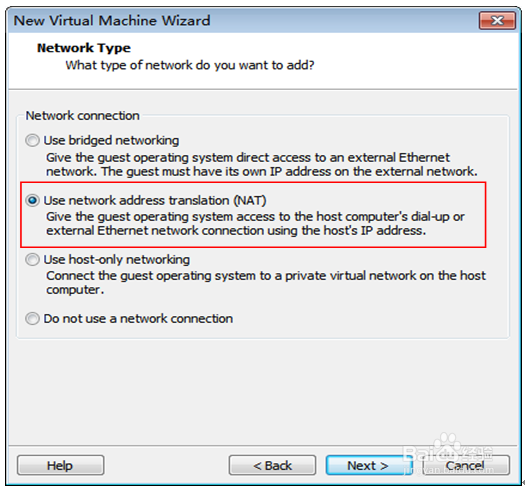Close the wizard using the red X
The width and height of the screenshot is (525, 489).
497,21
